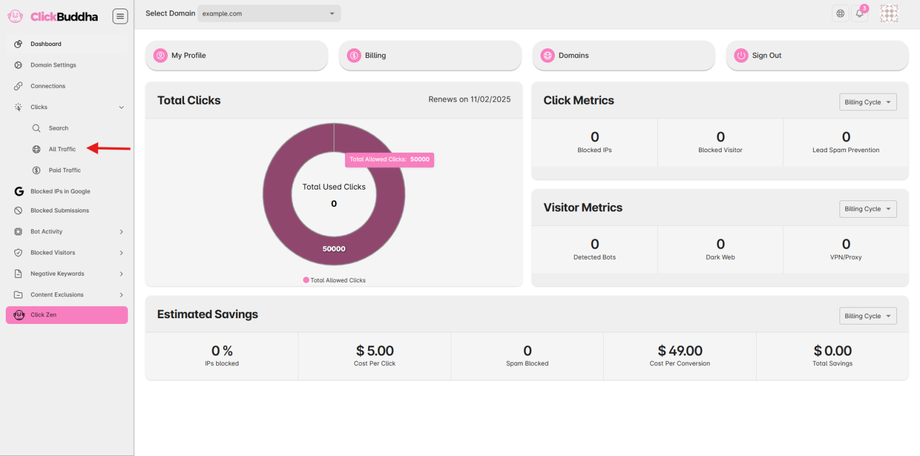
Task: Open the notifications bell
Action: pyautogui.click(x=859, y=14)
